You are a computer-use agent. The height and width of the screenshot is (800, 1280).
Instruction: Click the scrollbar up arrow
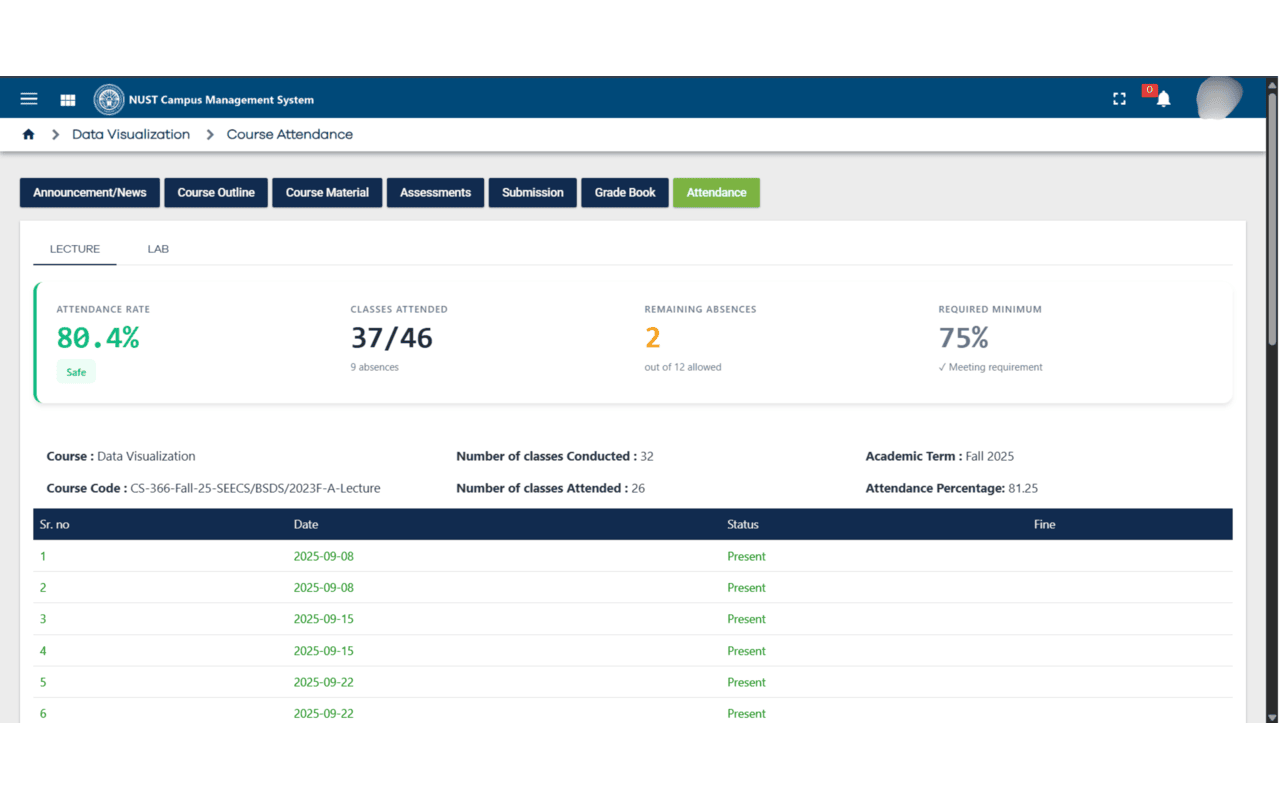pos(1272,84)
